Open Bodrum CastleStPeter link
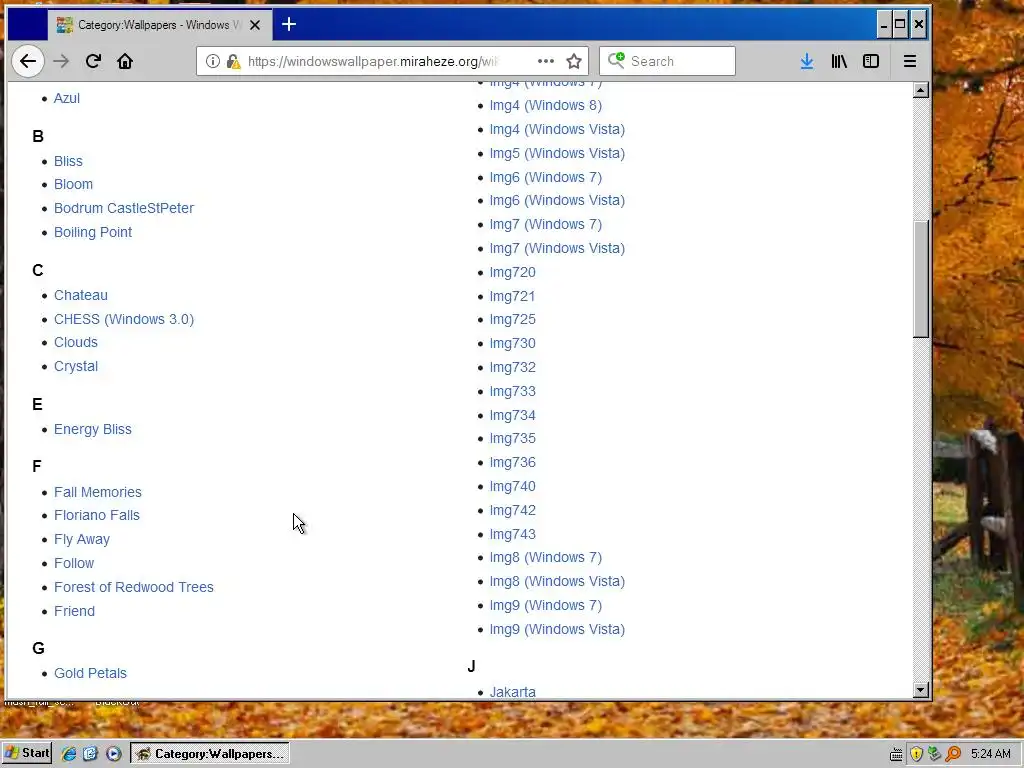1024x768 pixels. click(123, 208)
